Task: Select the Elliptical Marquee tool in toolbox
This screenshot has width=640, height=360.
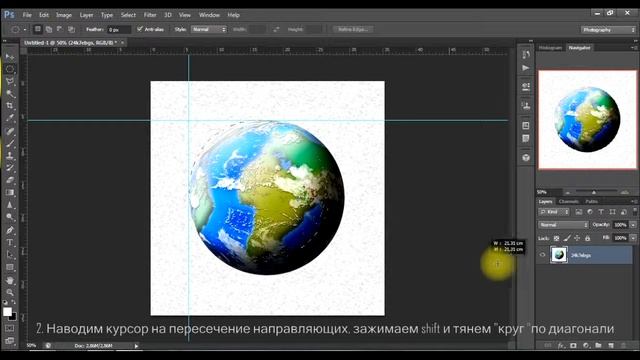Action: (x=10, y=69)
